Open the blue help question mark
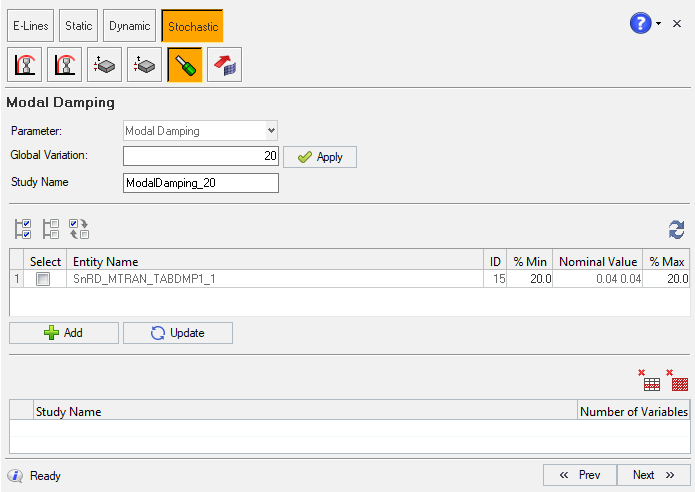695x492 pixels. (x=640, y=23)
